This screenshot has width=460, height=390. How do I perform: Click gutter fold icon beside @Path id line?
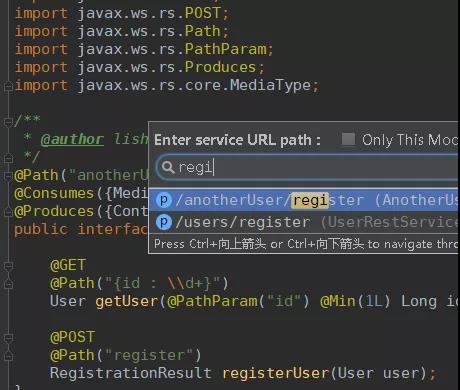click(8, 284)
